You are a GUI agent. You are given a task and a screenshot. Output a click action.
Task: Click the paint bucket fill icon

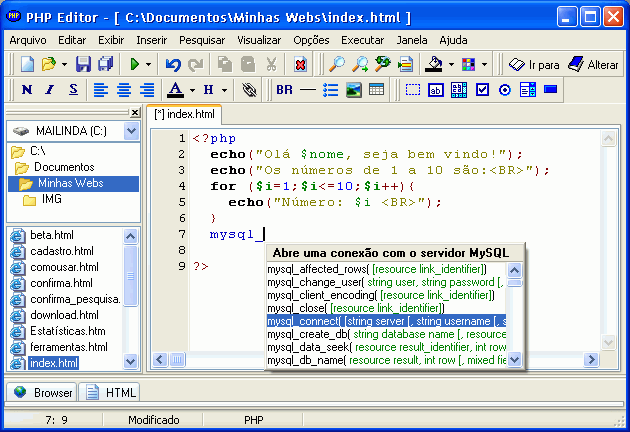tap(434, 64)
